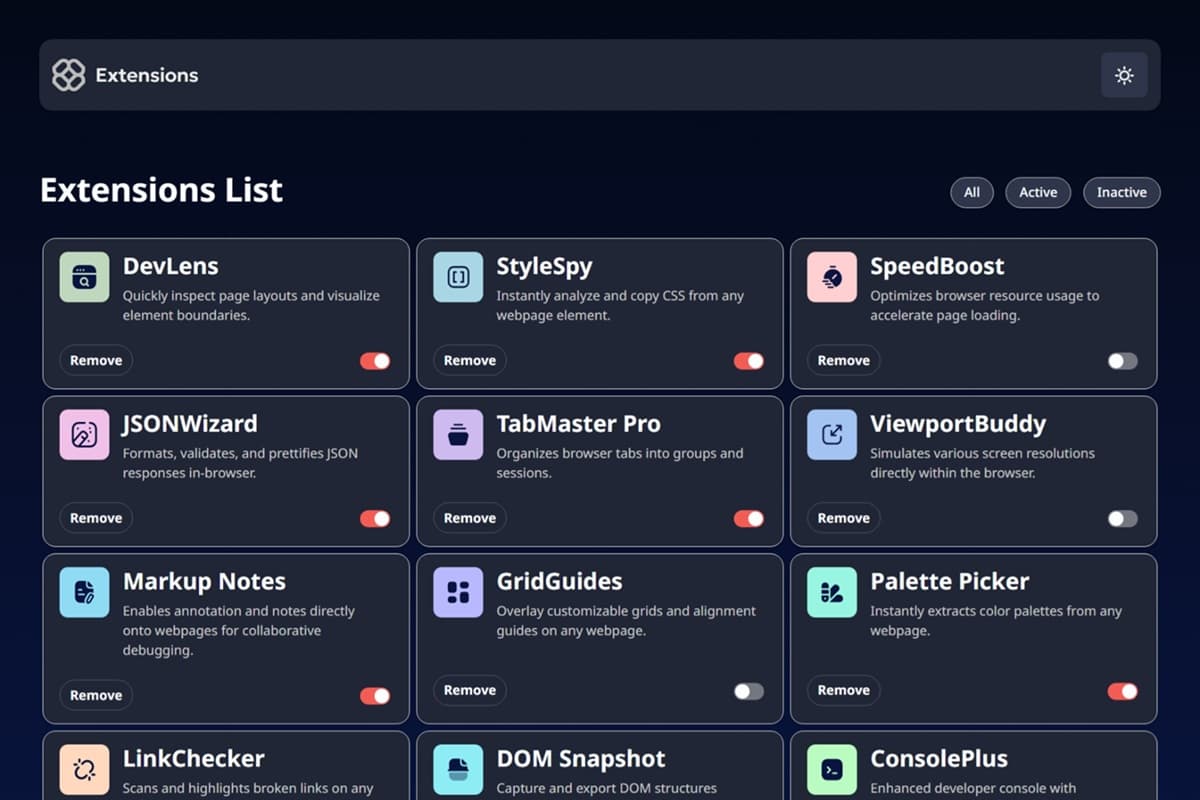Remove the DevLens extension
Image resolution: width=1200 pixels, height=800 pixels.
pyautogui.click(x=96, y=361)
